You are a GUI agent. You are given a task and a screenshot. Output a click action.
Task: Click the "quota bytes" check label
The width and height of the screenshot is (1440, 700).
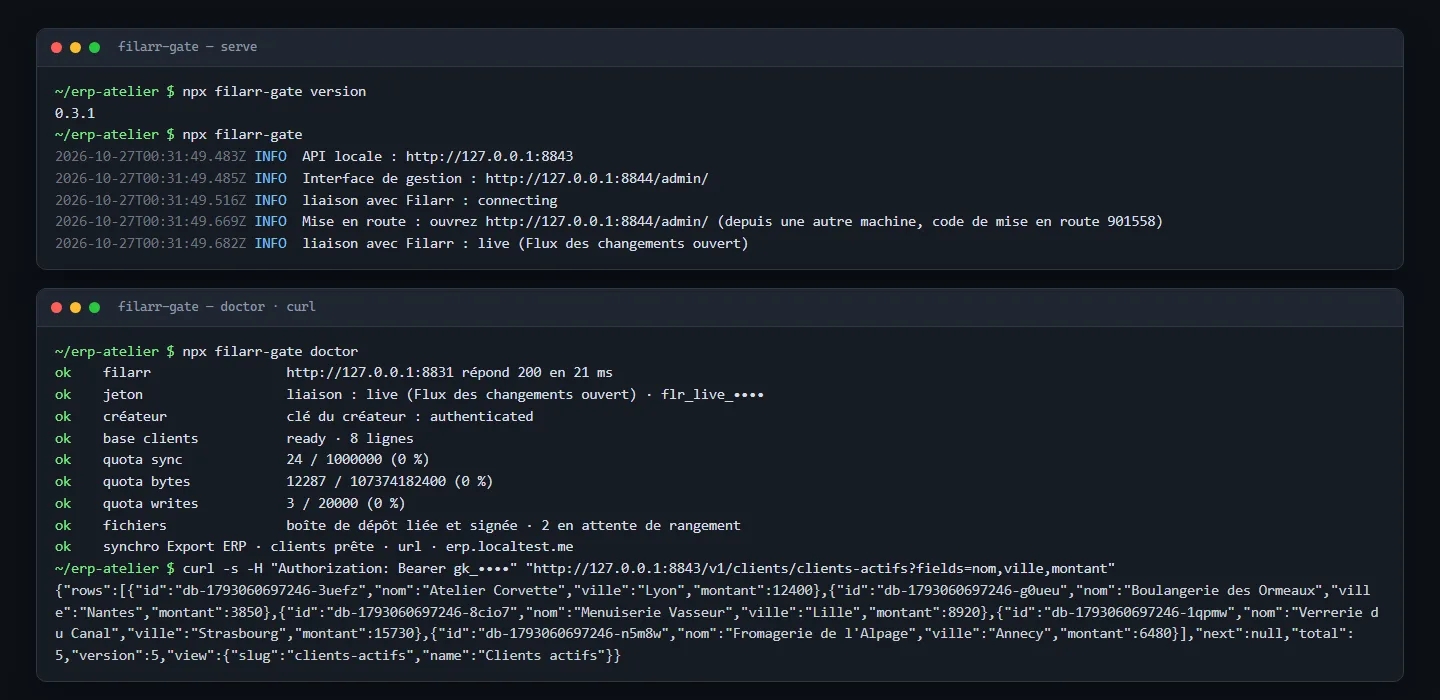pos(147,481)
